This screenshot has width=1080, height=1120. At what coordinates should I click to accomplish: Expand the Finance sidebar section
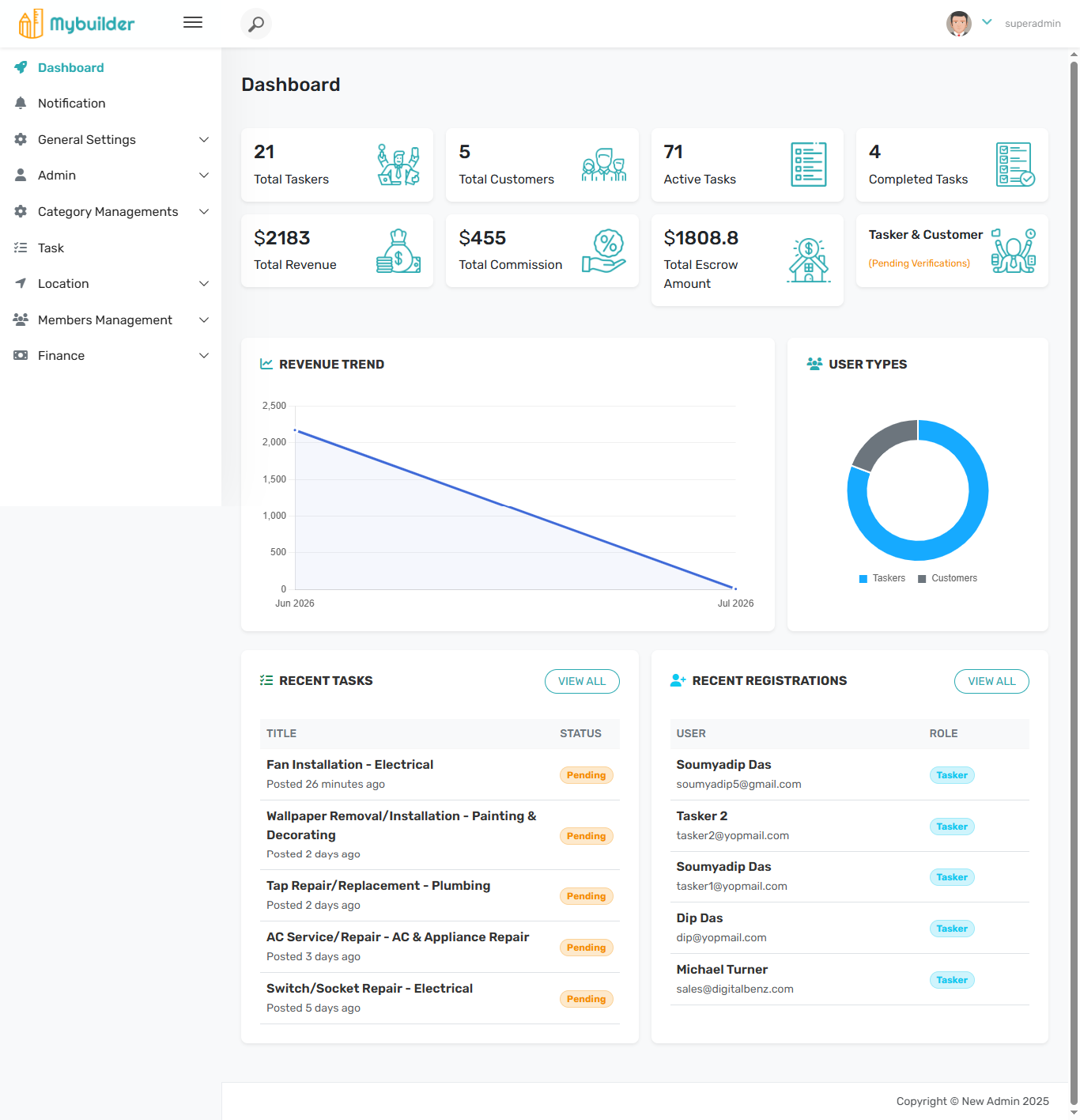click(111, 355)
